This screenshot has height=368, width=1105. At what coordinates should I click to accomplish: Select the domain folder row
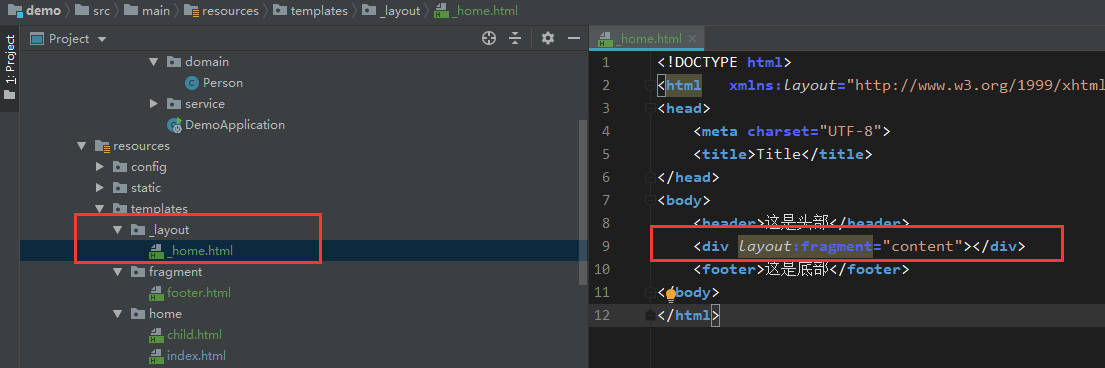coord(207,62)
